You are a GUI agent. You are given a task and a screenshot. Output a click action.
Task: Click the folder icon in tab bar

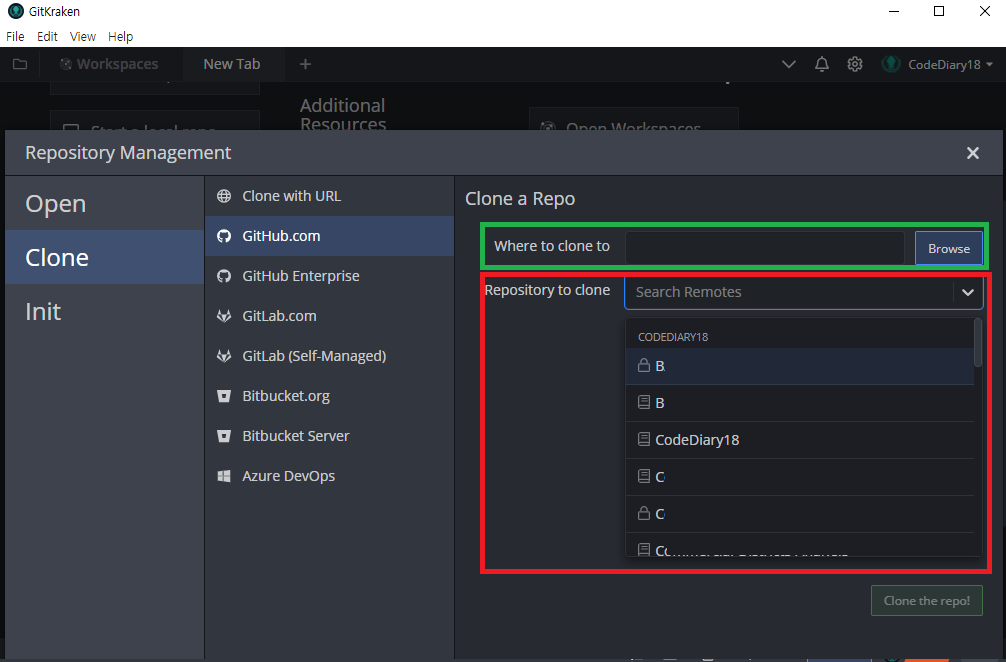click(20, 64)
